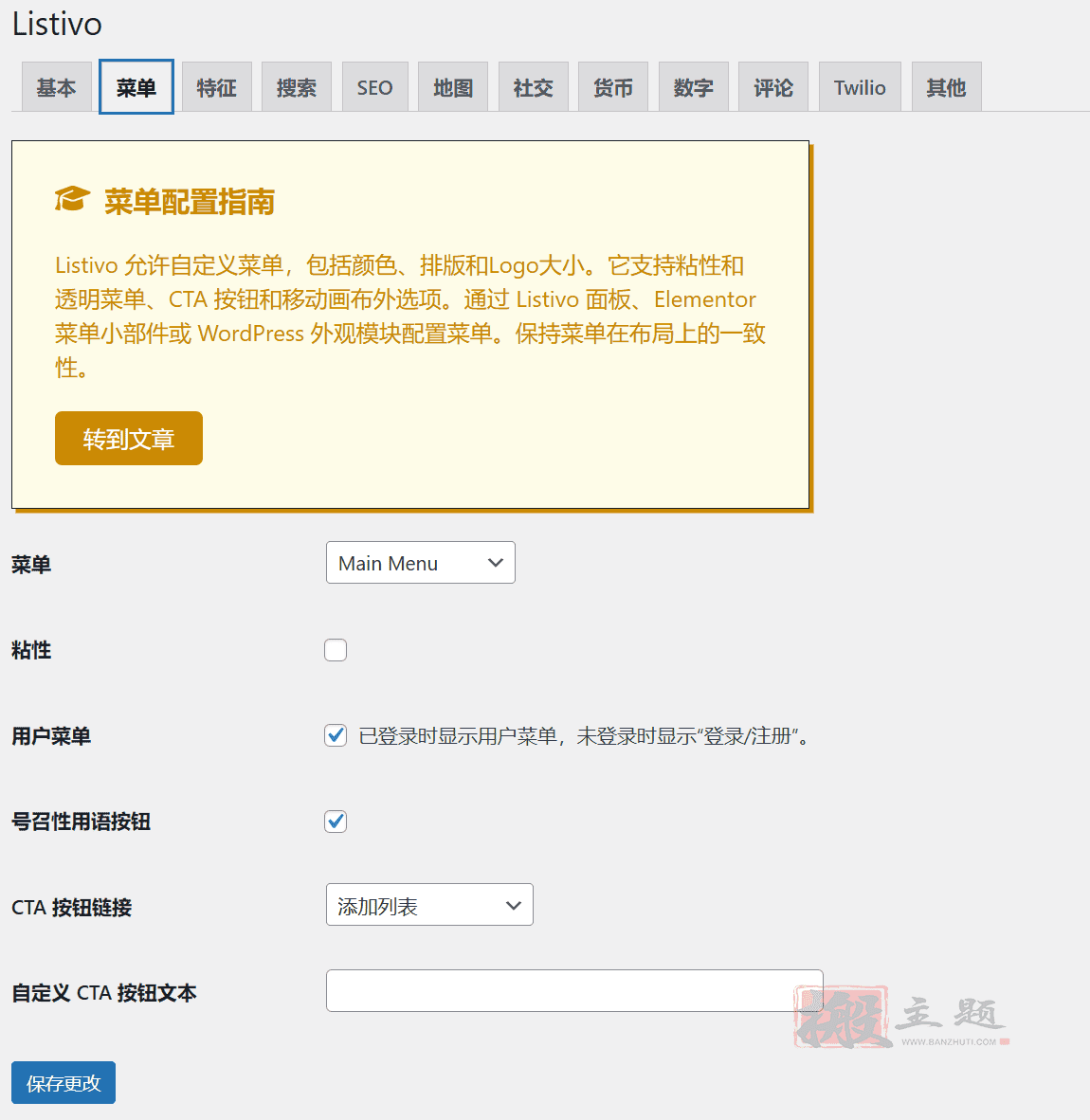Image resolution: width=1090 pixels, height=1120 pixels.
Task: Click the 用户菜单 description text
Action: (586, 735)
